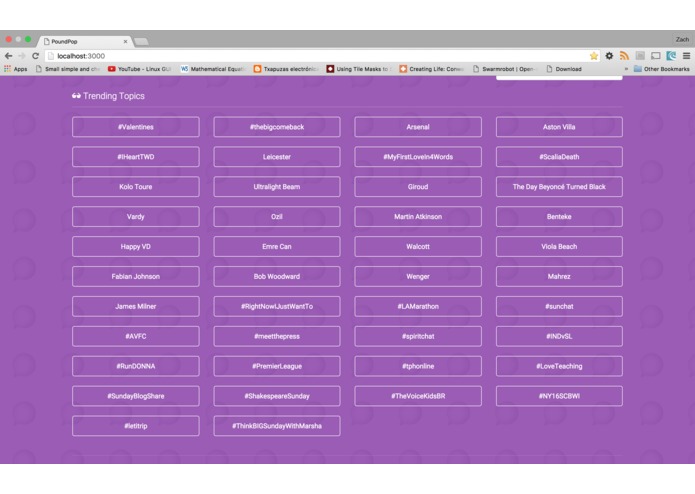Screen dimensions: 695x494
Task: Select the Viola Beach topic
Action: pos(559,246)
